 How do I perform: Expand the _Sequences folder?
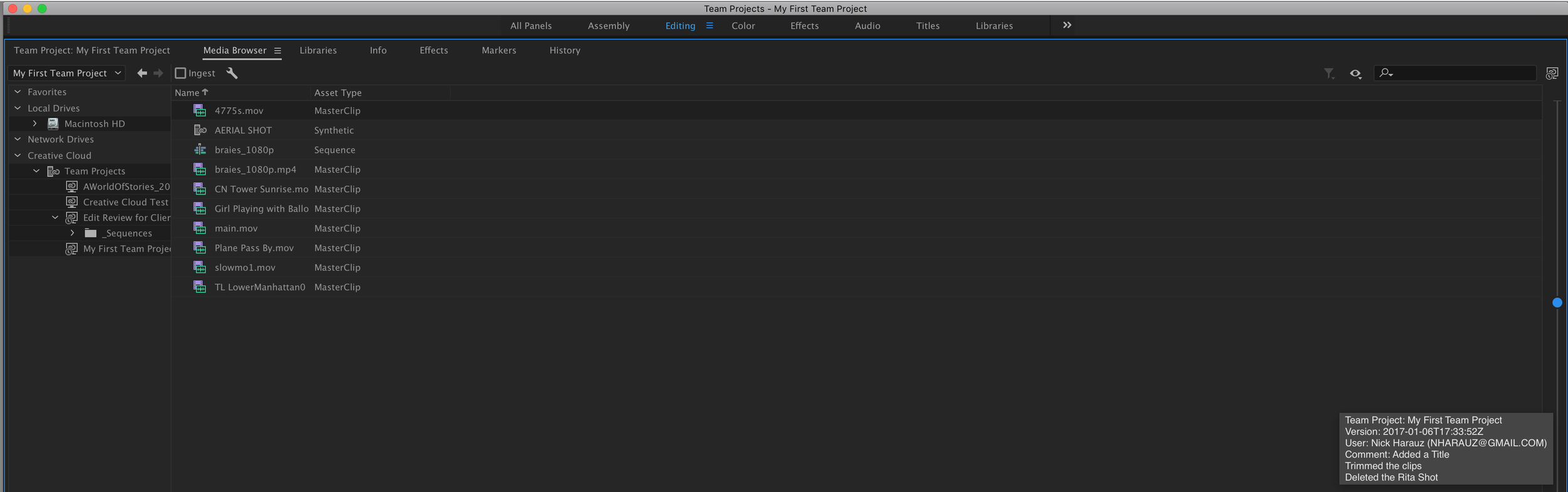73,233
